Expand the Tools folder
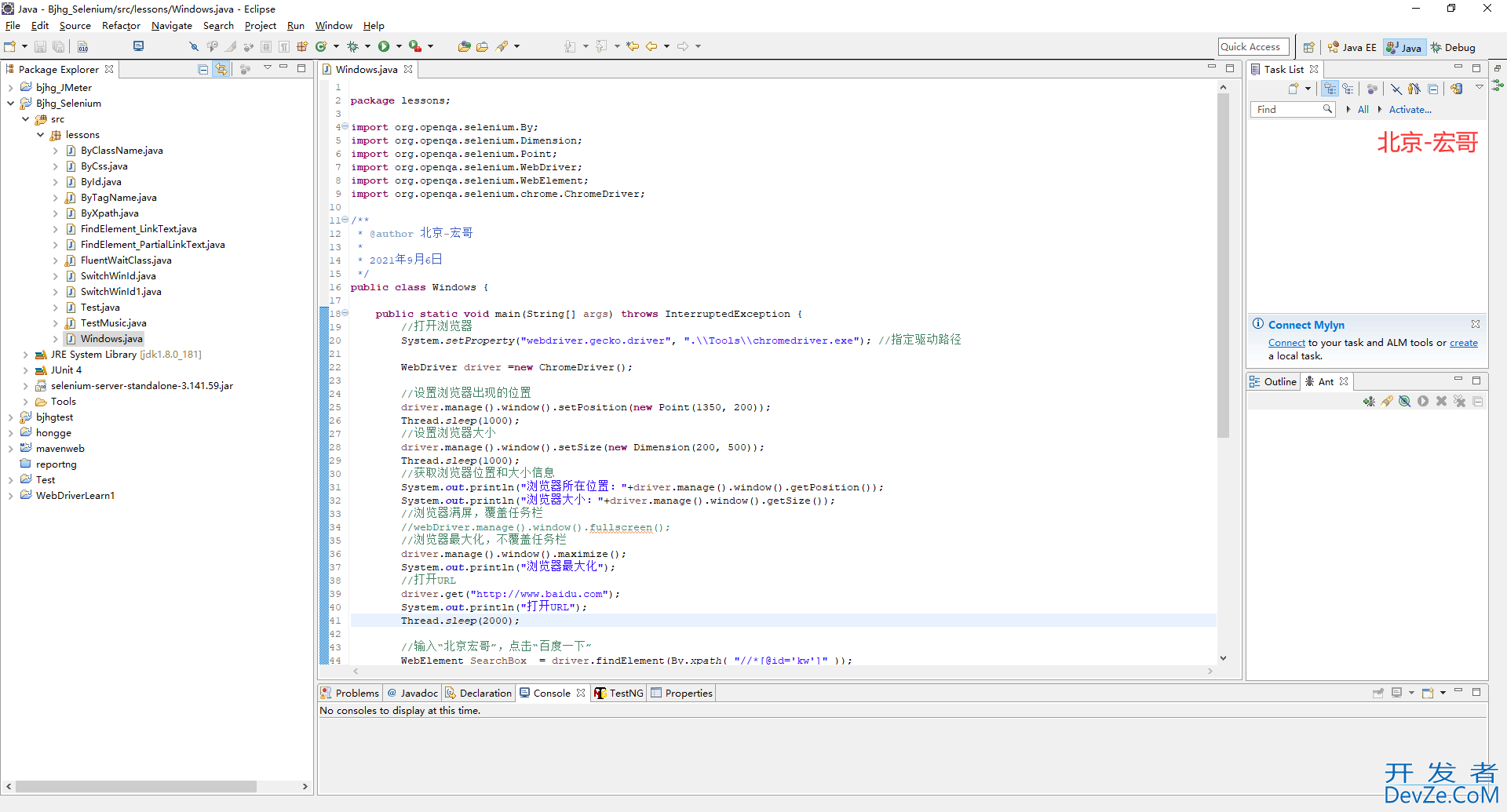This screenshot has height=812, width=1507. [25, 402]
